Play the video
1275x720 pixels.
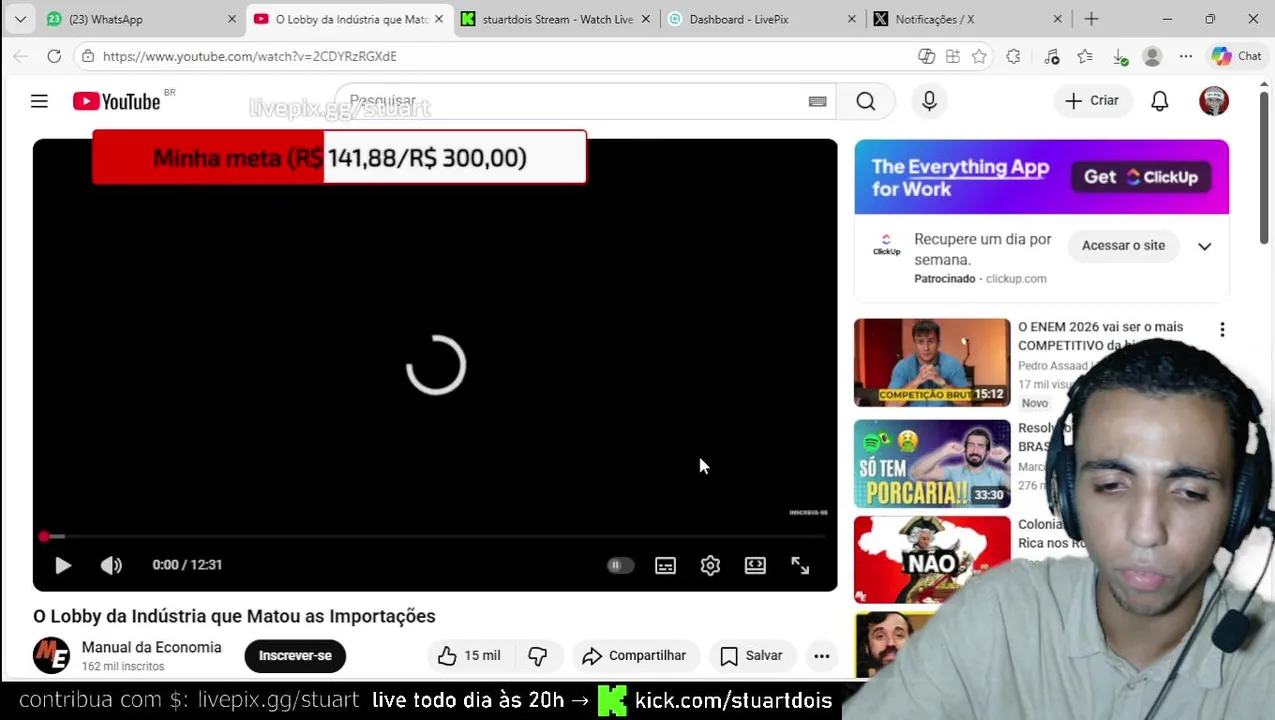pyautogui.click(x=63, y=565)
